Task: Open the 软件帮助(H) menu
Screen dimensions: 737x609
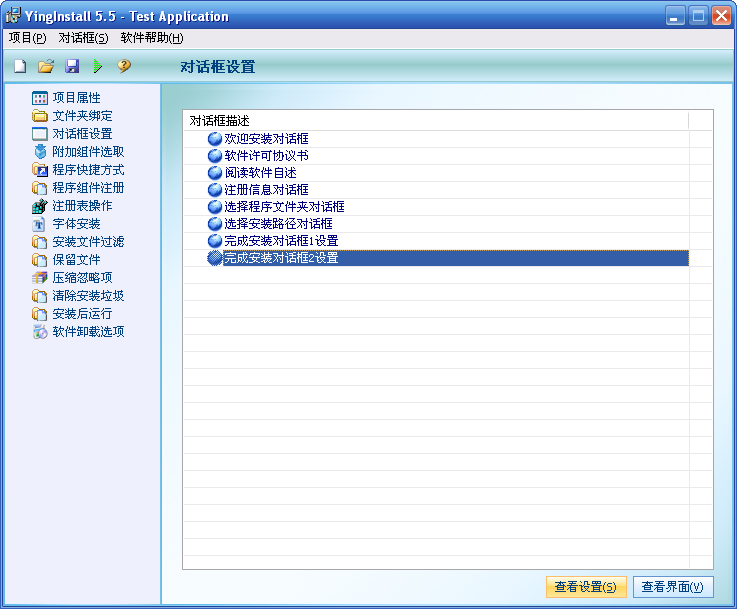Action: tap(152, 38)
